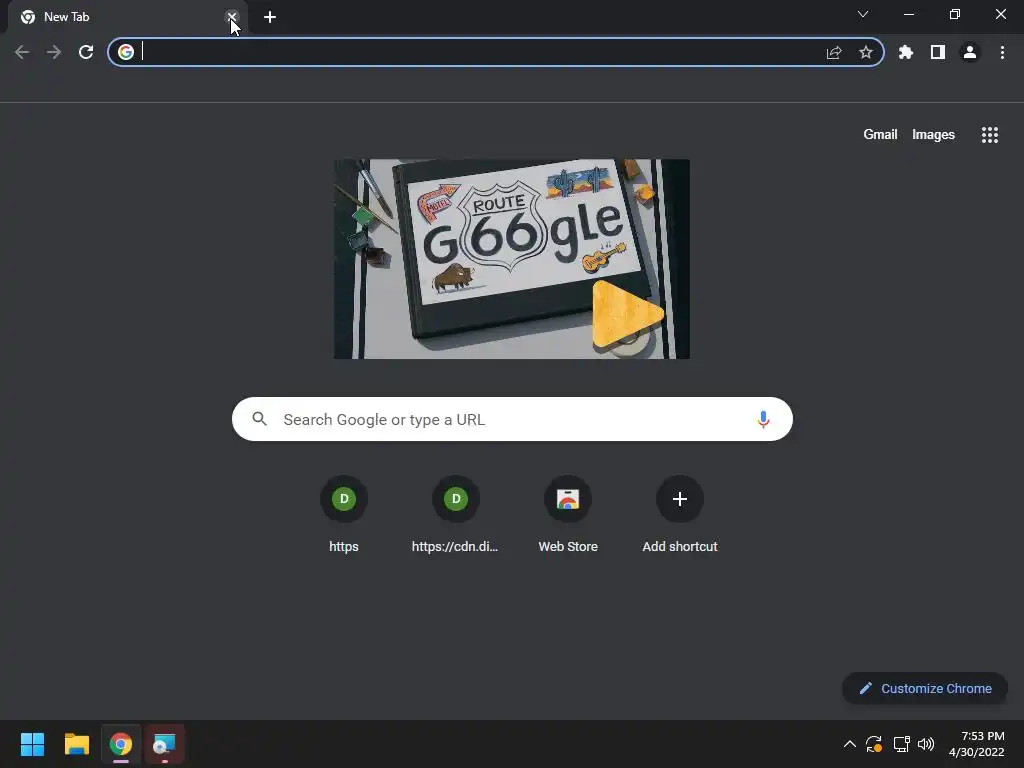Open the Extensions puzzle icon
The height and width of the screenshot is (768, 1024).
(906, 52)
